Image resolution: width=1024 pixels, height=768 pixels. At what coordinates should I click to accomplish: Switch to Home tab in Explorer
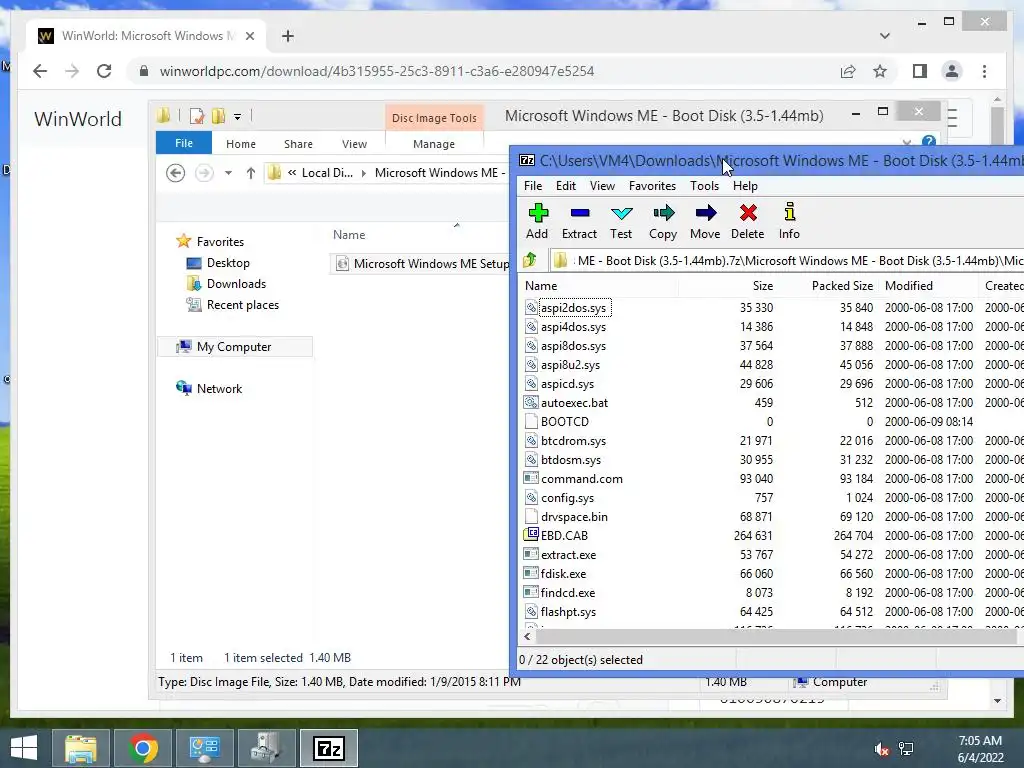[241, 144]
